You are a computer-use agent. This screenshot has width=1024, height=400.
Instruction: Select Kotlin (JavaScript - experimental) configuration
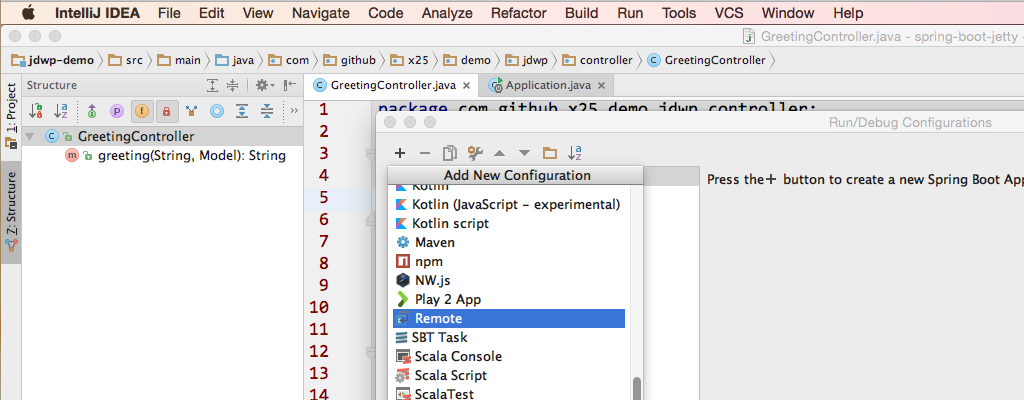pos(509,205)
